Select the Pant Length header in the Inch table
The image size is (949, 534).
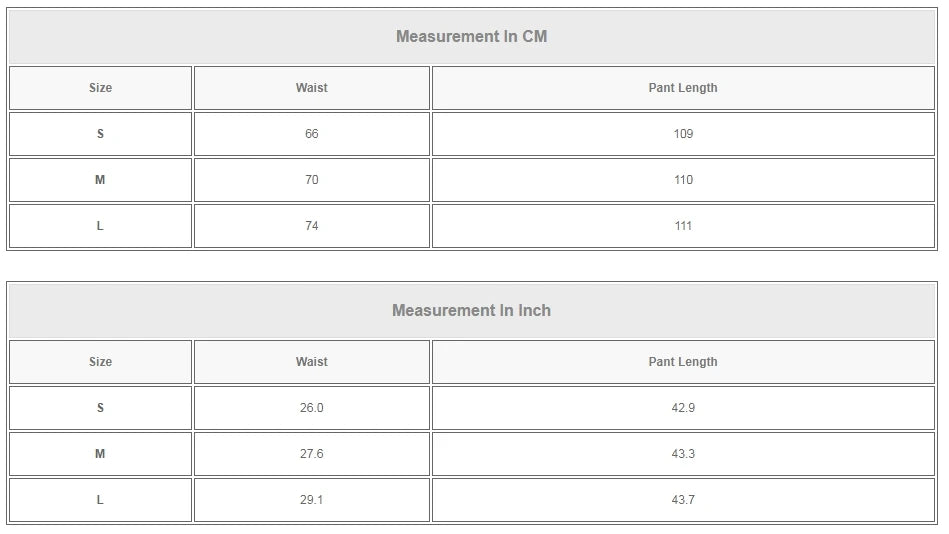click(683, 362)
